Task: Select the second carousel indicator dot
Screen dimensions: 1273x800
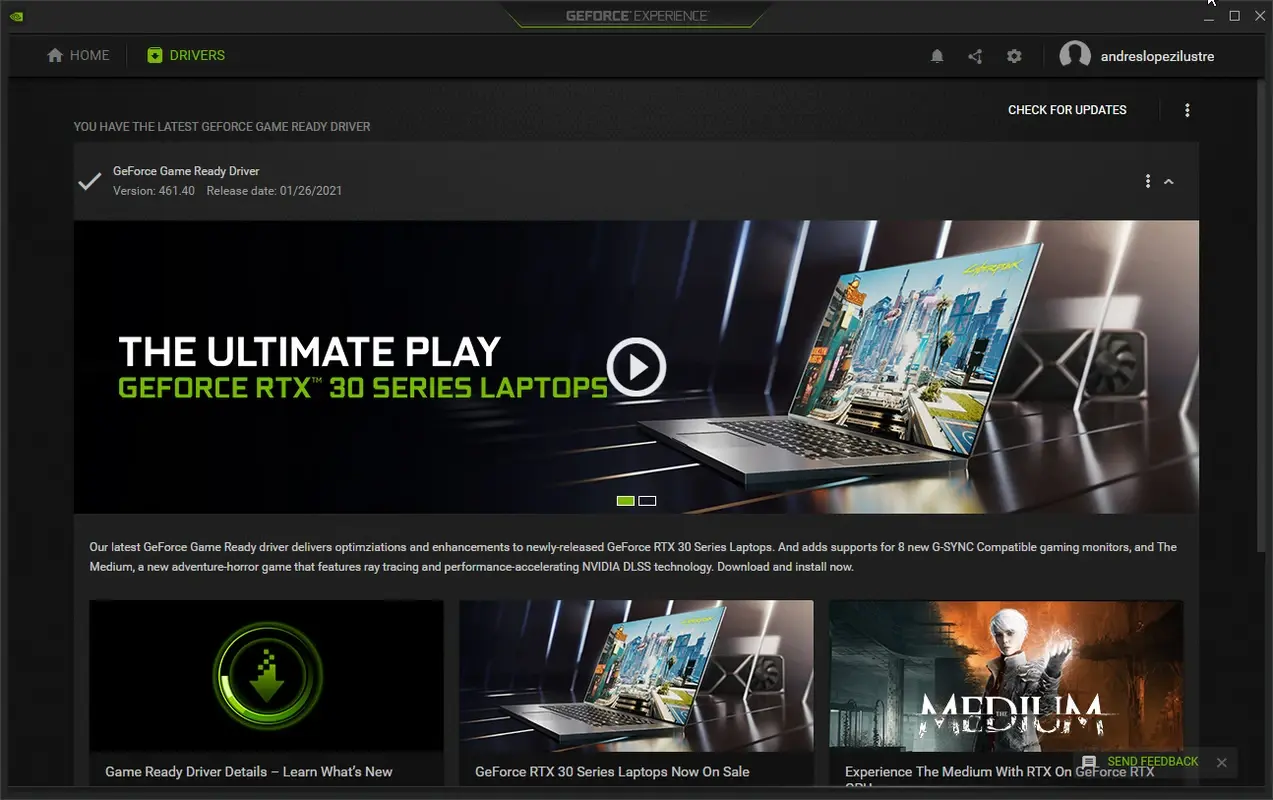Action: 648,500
